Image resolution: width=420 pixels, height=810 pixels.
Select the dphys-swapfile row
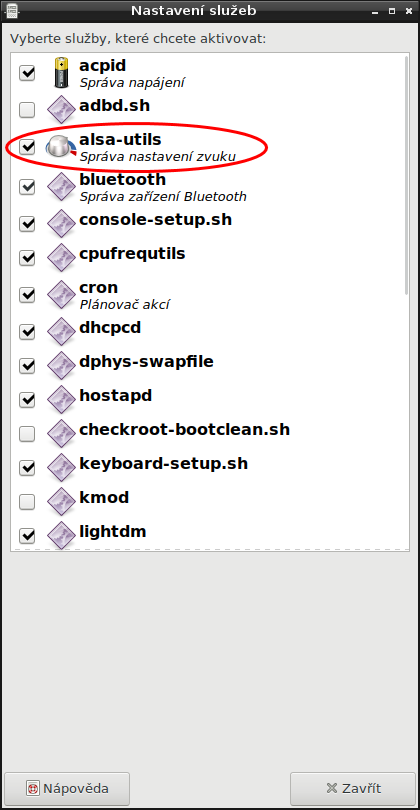pos(207,365)
